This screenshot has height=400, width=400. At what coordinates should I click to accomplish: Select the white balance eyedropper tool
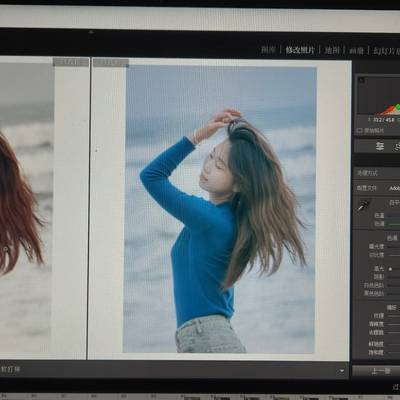pos(364,206)
